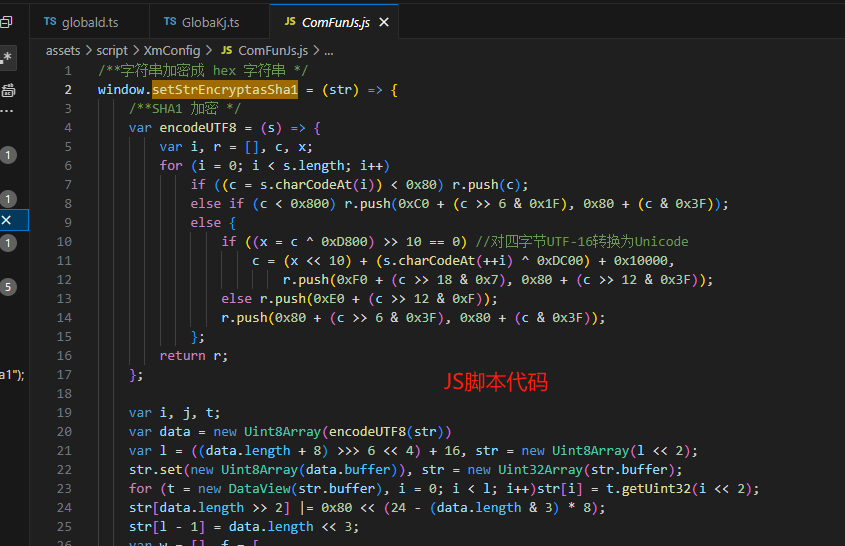
Task: Click the TS icon on GlobaKj.ts tab
Action: point(170,22)
